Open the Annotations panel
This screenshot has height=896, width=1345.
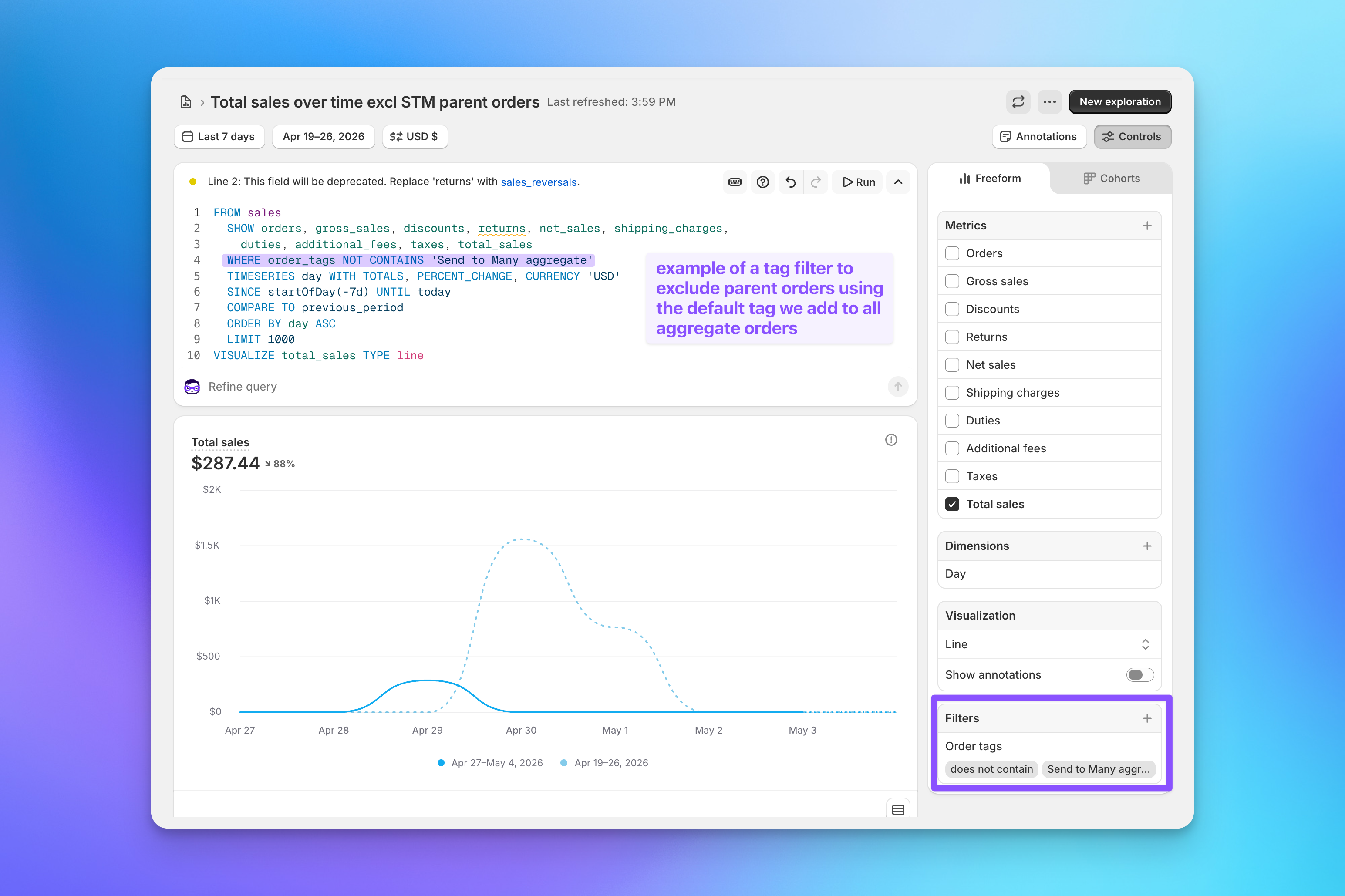click(x=1039, y=137)
